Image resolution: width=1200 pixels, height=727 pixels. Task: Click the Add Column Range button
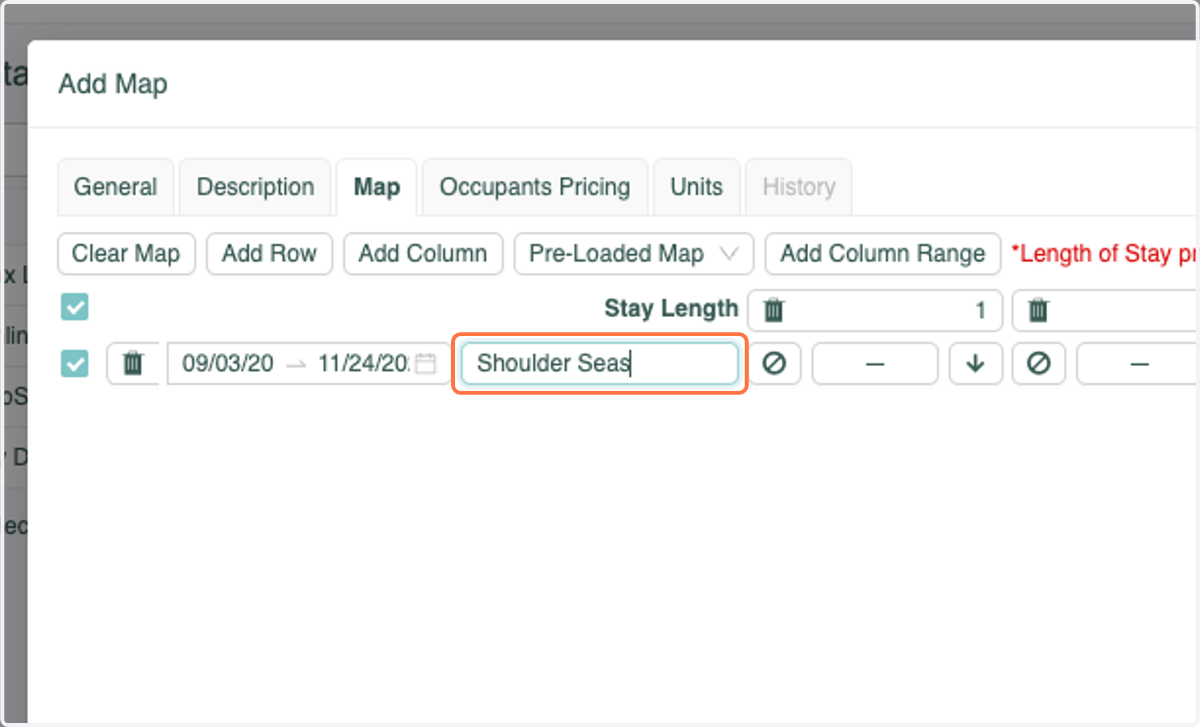[883, 254]
